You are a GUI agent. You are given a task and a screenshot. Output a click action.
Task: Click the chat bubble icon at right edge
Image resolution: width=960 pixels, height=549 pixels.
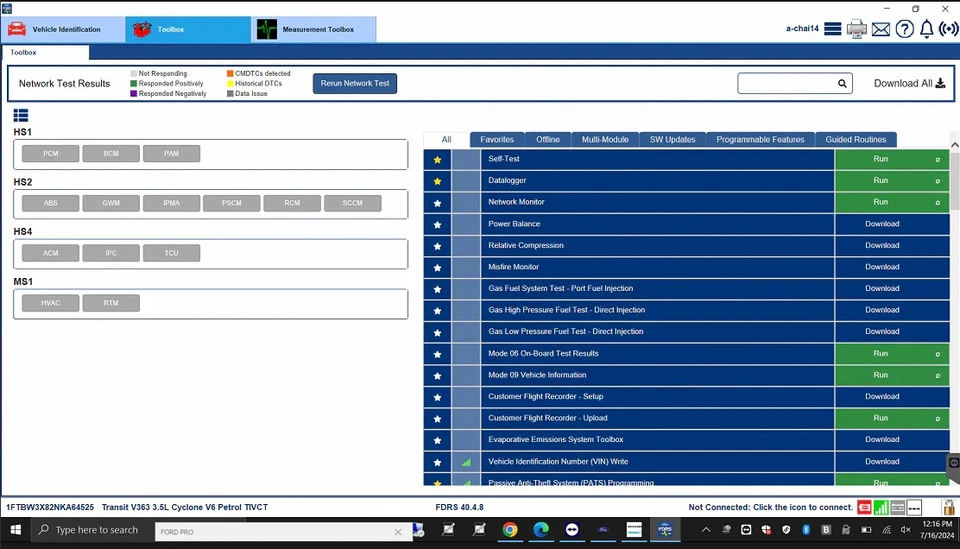[x=953, y=463]
